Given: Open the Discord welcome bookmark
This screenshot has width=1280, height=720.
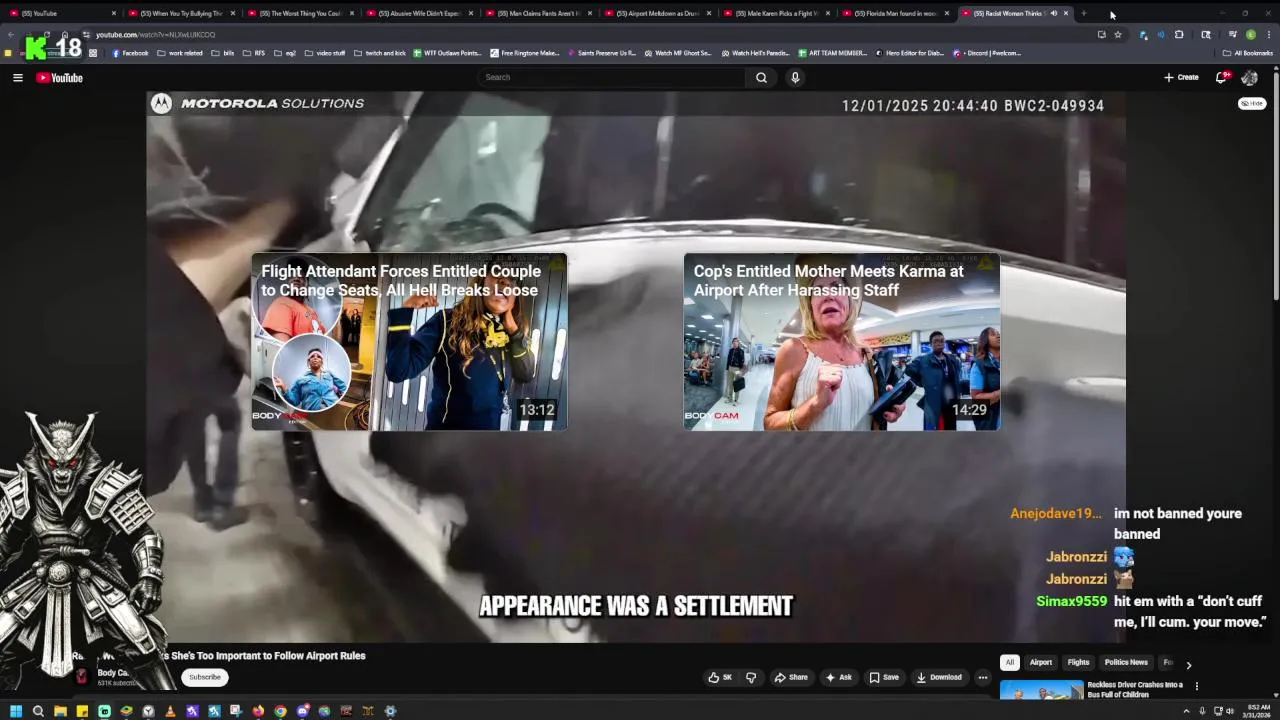Looking at the screenshot, I should (x=988, y=53).
